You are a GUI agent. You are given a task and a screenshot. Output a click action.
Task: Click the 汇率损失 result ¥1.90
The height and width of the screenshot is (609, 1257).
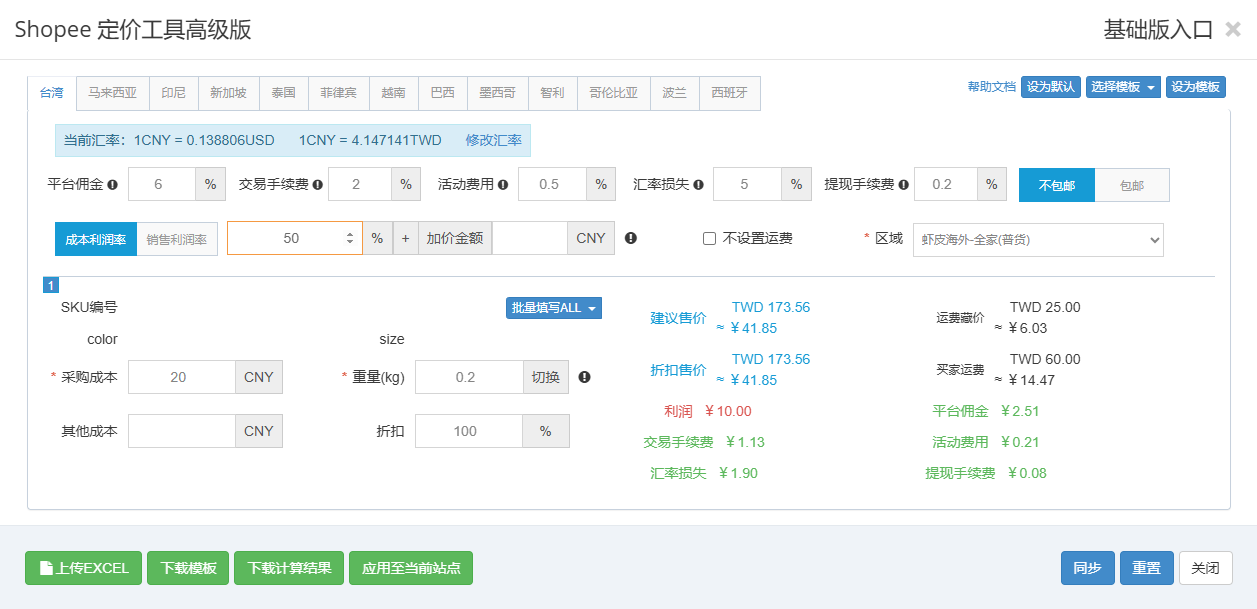tap(738, 473)
